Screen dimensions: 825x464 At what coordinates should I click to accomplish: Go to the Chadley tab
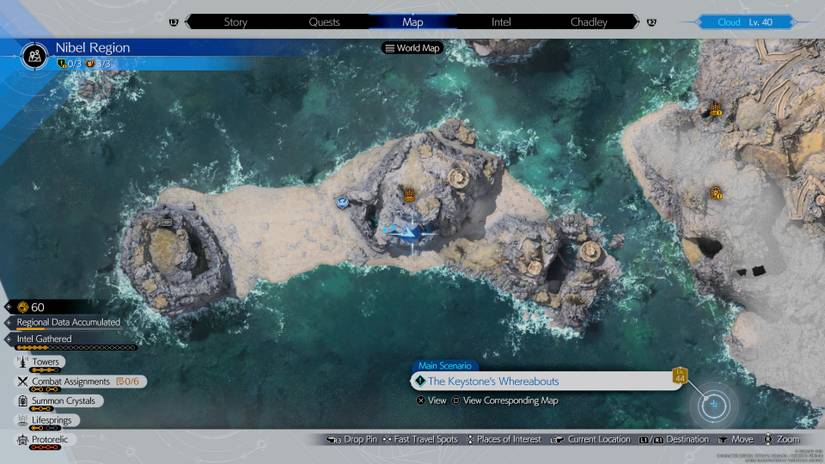click(x=588, y=21)
